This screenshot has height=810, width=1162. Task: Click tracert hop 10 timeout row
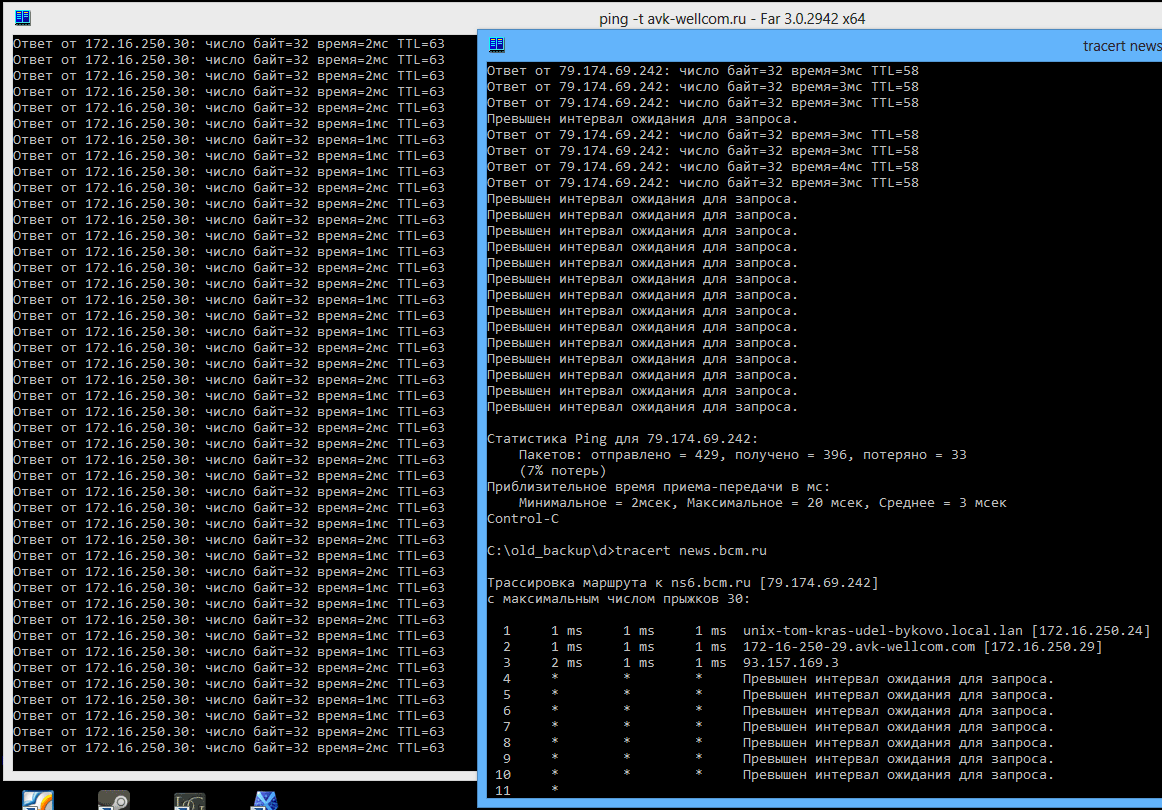pyautogui.click(x=774, y=775)
